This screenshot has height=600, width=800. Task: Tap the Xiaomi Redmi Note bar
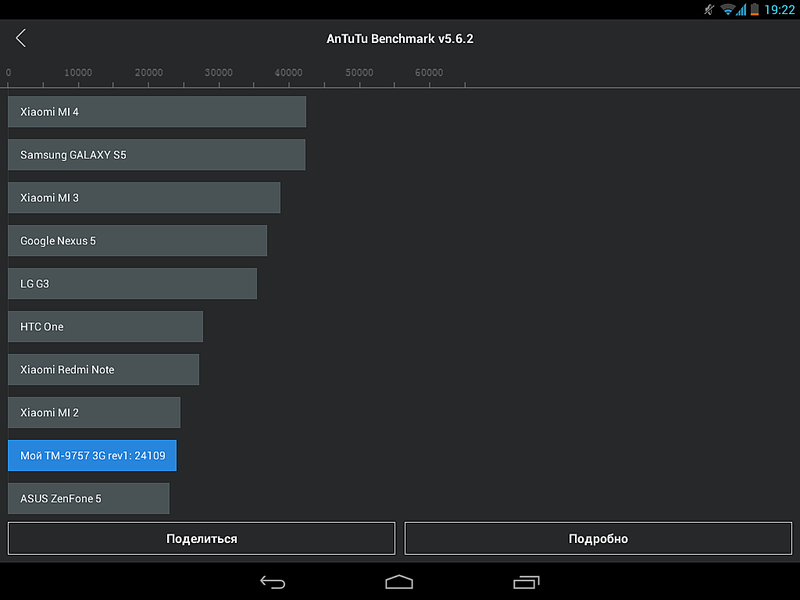(103, 369)
